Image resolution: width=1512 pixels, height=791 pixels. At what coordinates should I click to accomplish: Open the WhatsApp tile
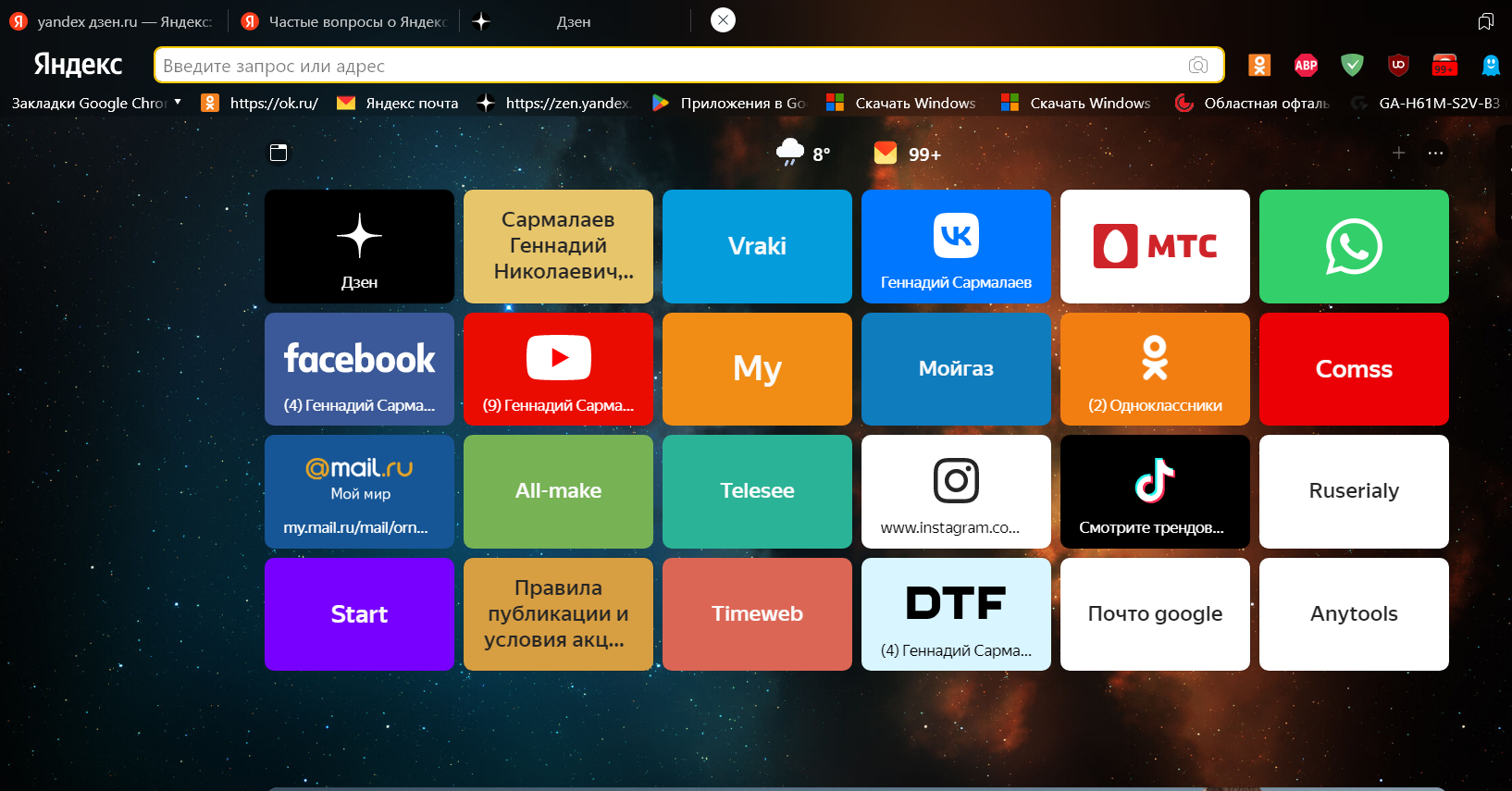(x=1353, y=247)
